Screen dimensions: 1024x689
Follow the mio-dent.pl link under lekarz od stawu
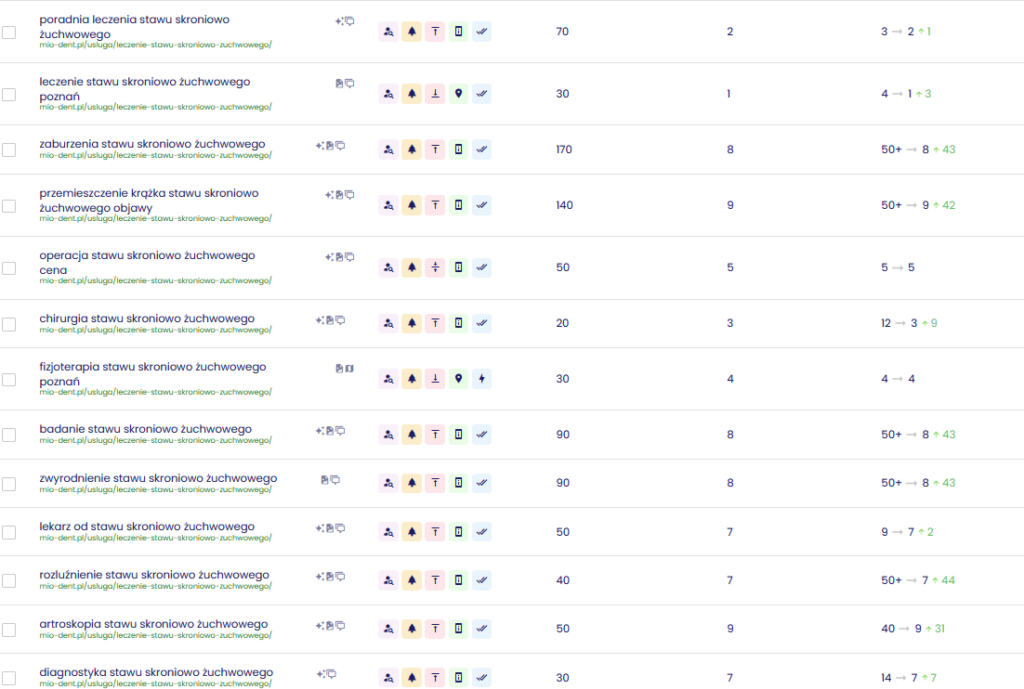[155, 538]
